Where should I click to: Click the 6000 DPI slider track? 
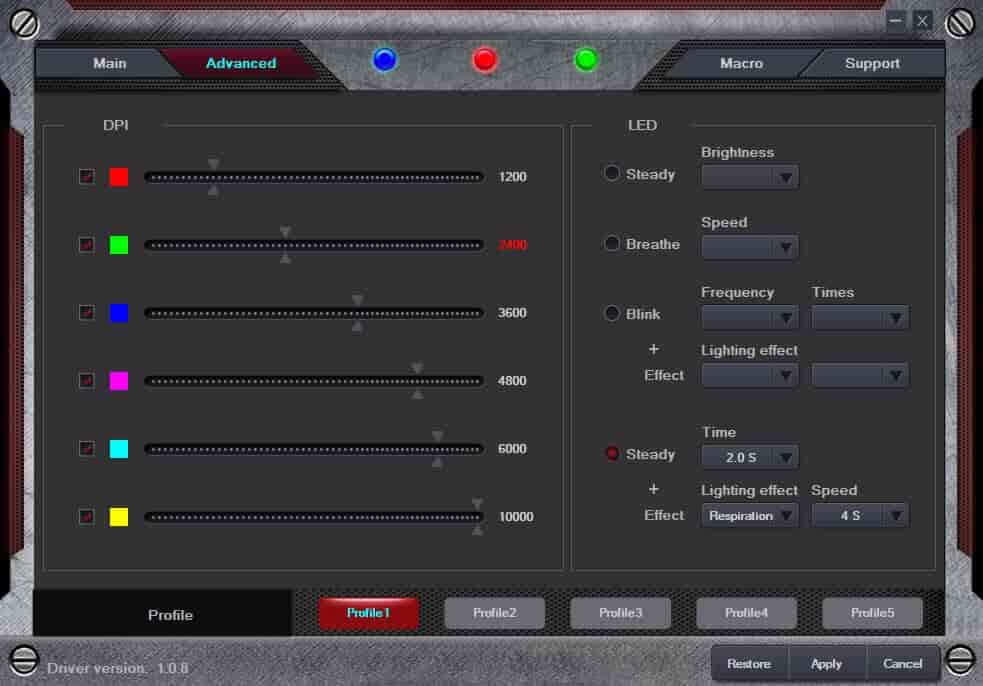point(314,449)
